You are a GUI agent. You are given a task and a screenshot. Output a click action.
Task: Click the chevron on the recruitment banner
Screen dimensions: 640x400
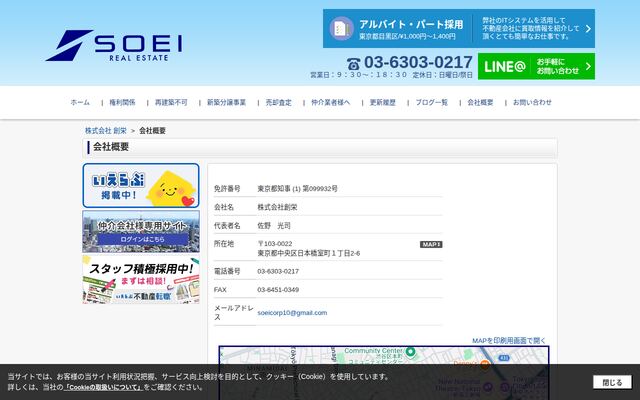pyautogui.click(x=588, y=29)
